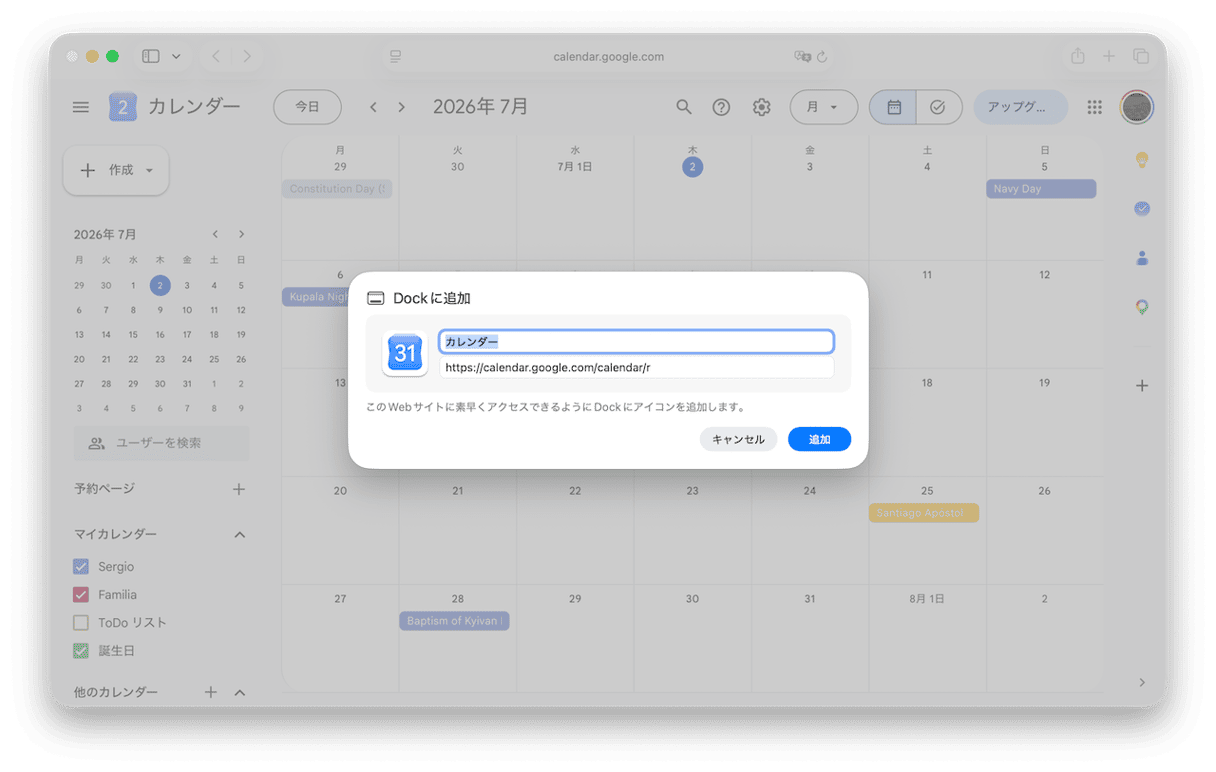Toggle the ToDo リスト checkbox
Screen dimensions: 1216x772
[x=81, y=623]
